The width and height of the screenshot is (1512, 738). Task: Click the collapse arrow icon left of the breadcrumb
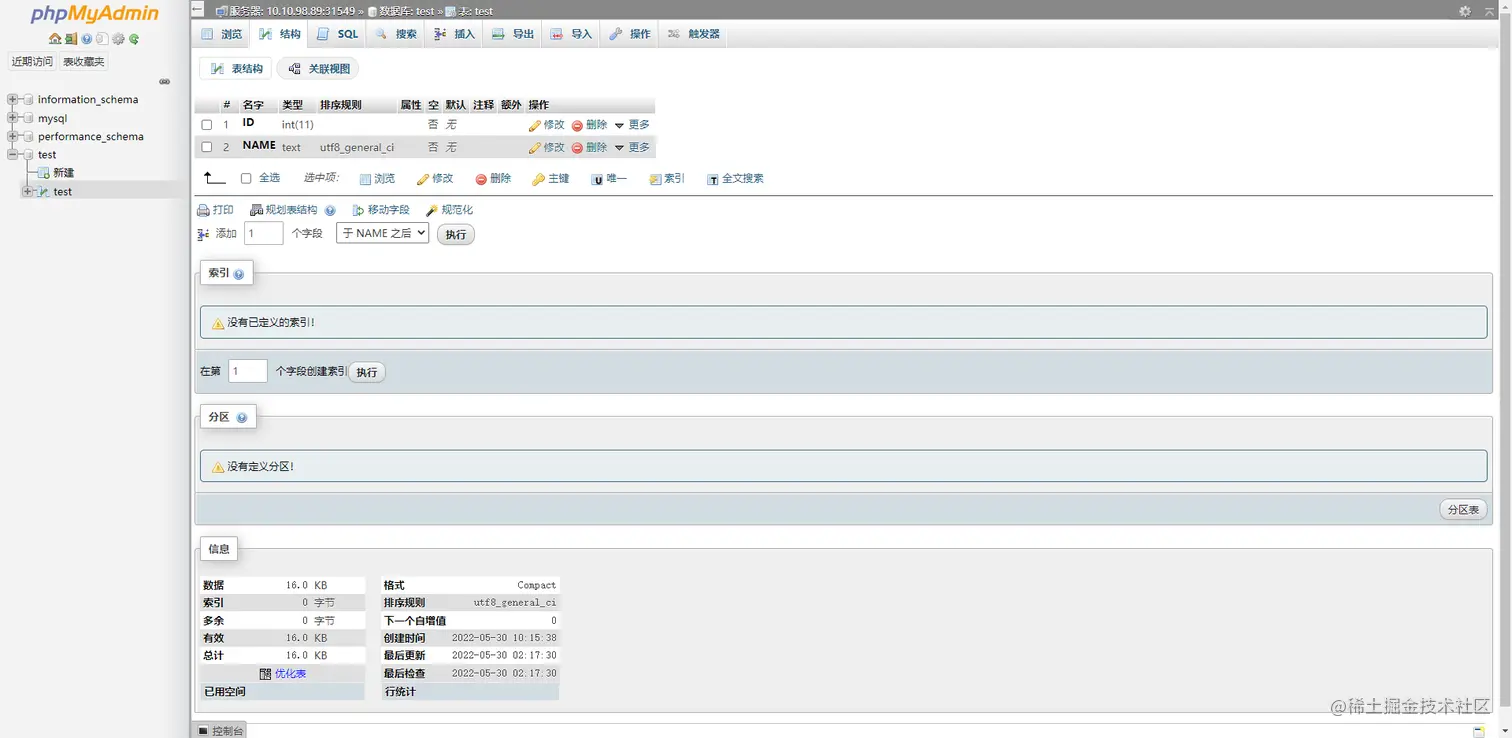[198, 10]
